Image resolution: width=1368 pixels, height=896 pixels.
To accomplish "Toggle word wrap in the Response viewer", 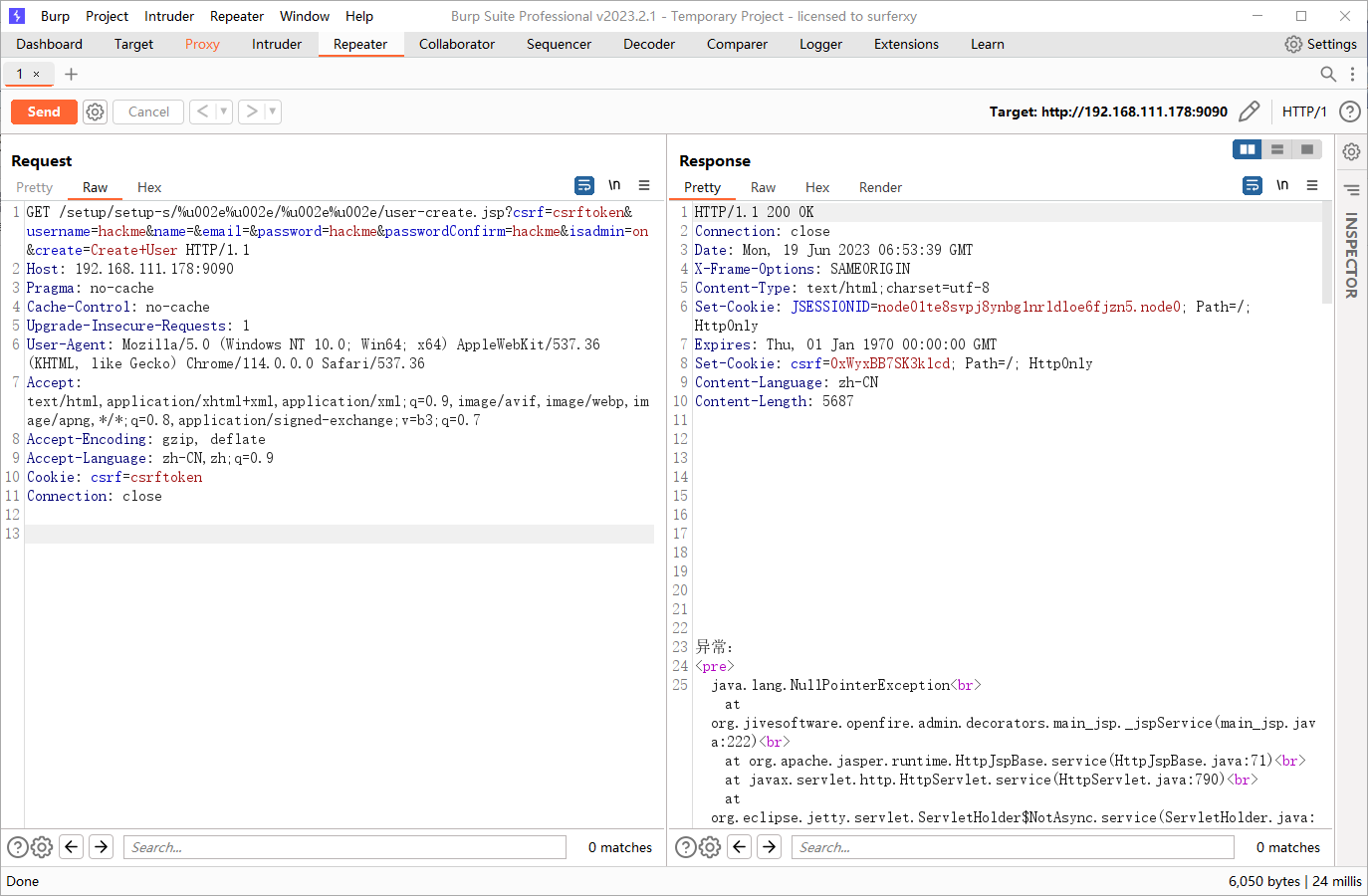I will (1253, 185).
